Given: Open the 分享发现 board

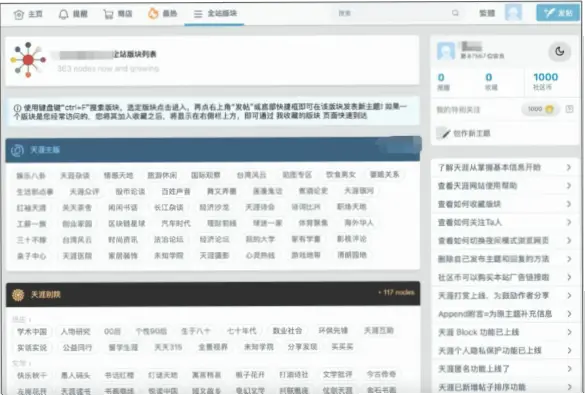Looking at the screenshot, I should (x=302, y=347).
